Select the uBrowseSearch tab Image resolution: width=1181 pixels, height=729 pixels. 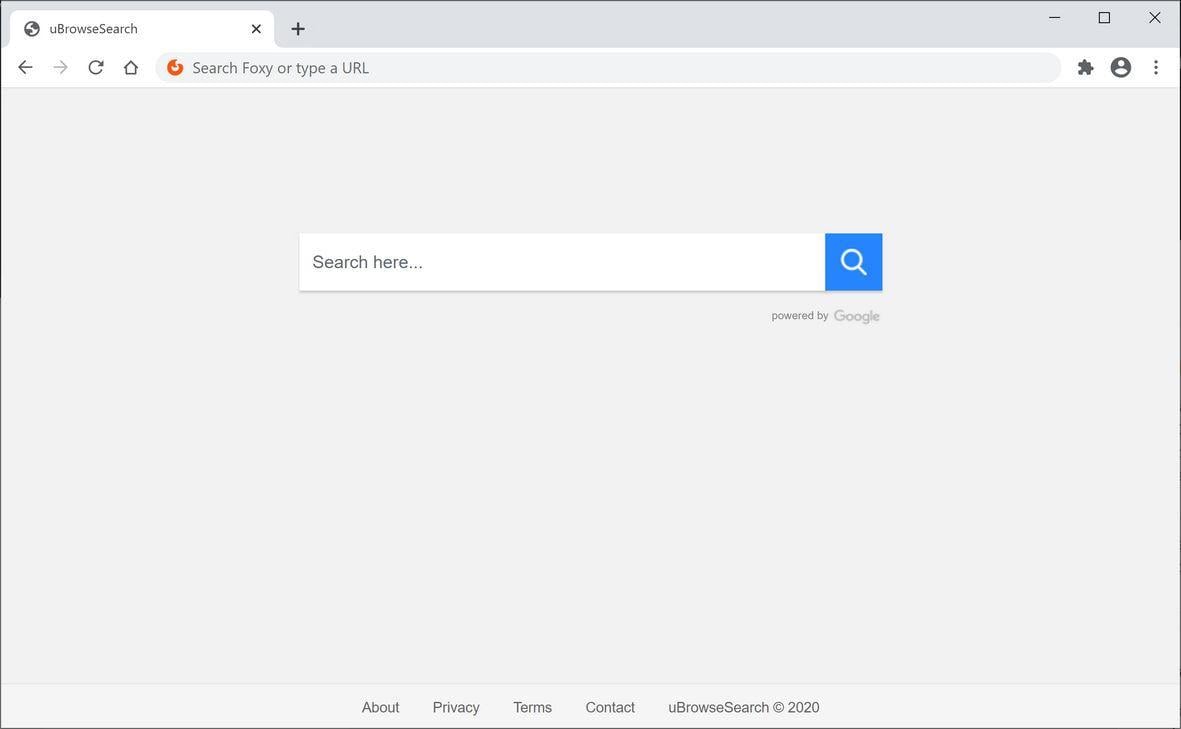point(130,29)
